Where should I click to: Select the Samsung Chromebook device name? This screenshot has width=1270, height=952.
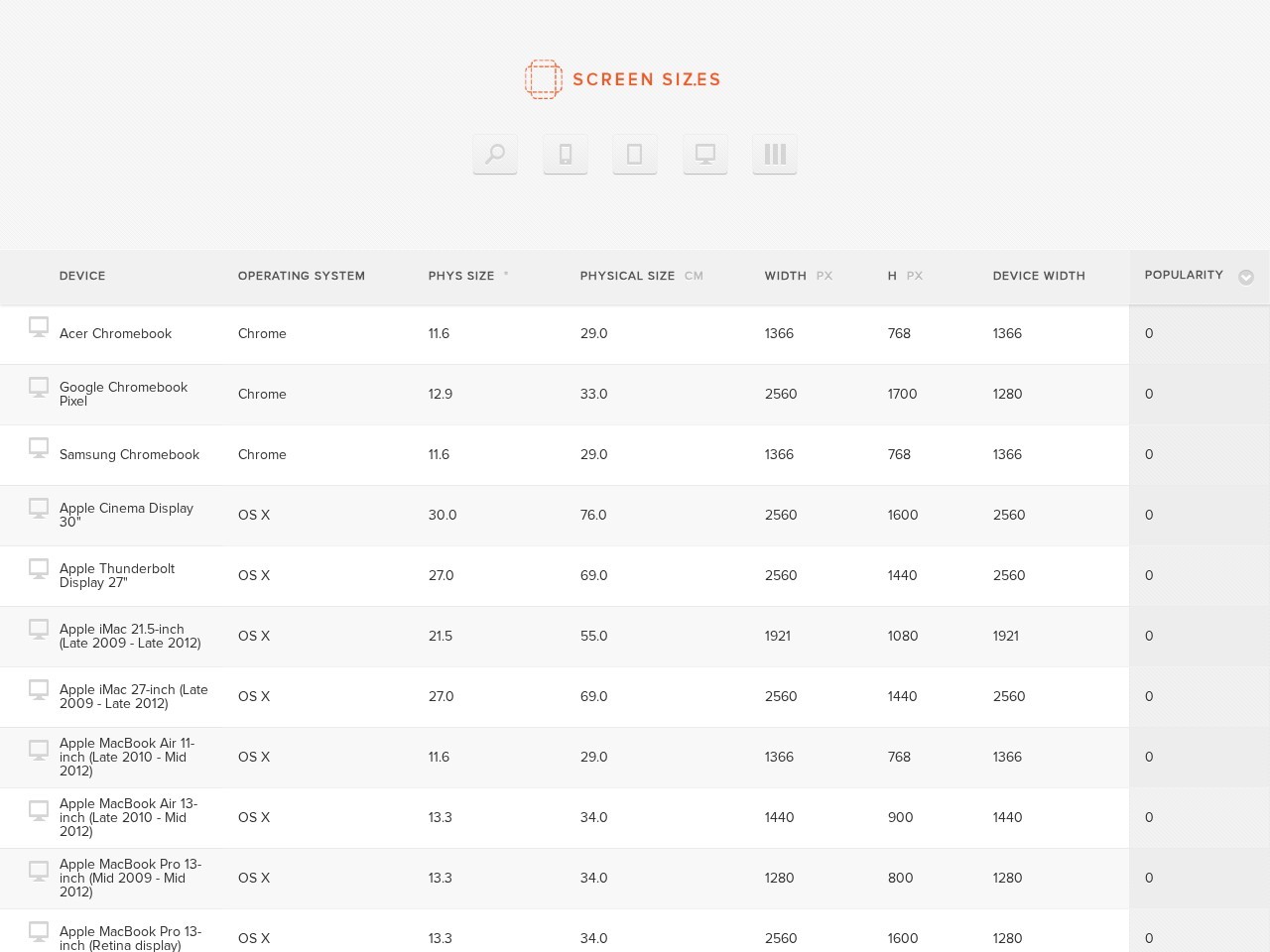pyautogui.click(x=129, y=454)
